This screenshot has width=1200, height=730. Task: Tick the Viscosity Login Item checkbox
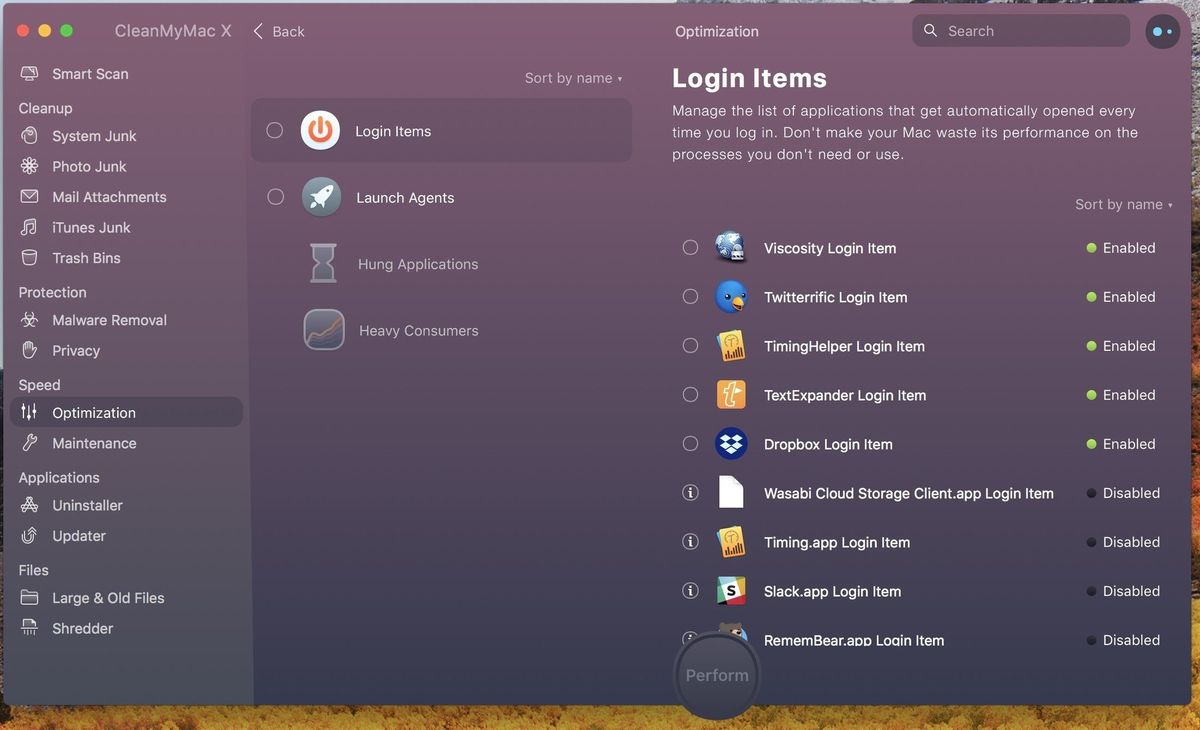click(x=690, y=247)
